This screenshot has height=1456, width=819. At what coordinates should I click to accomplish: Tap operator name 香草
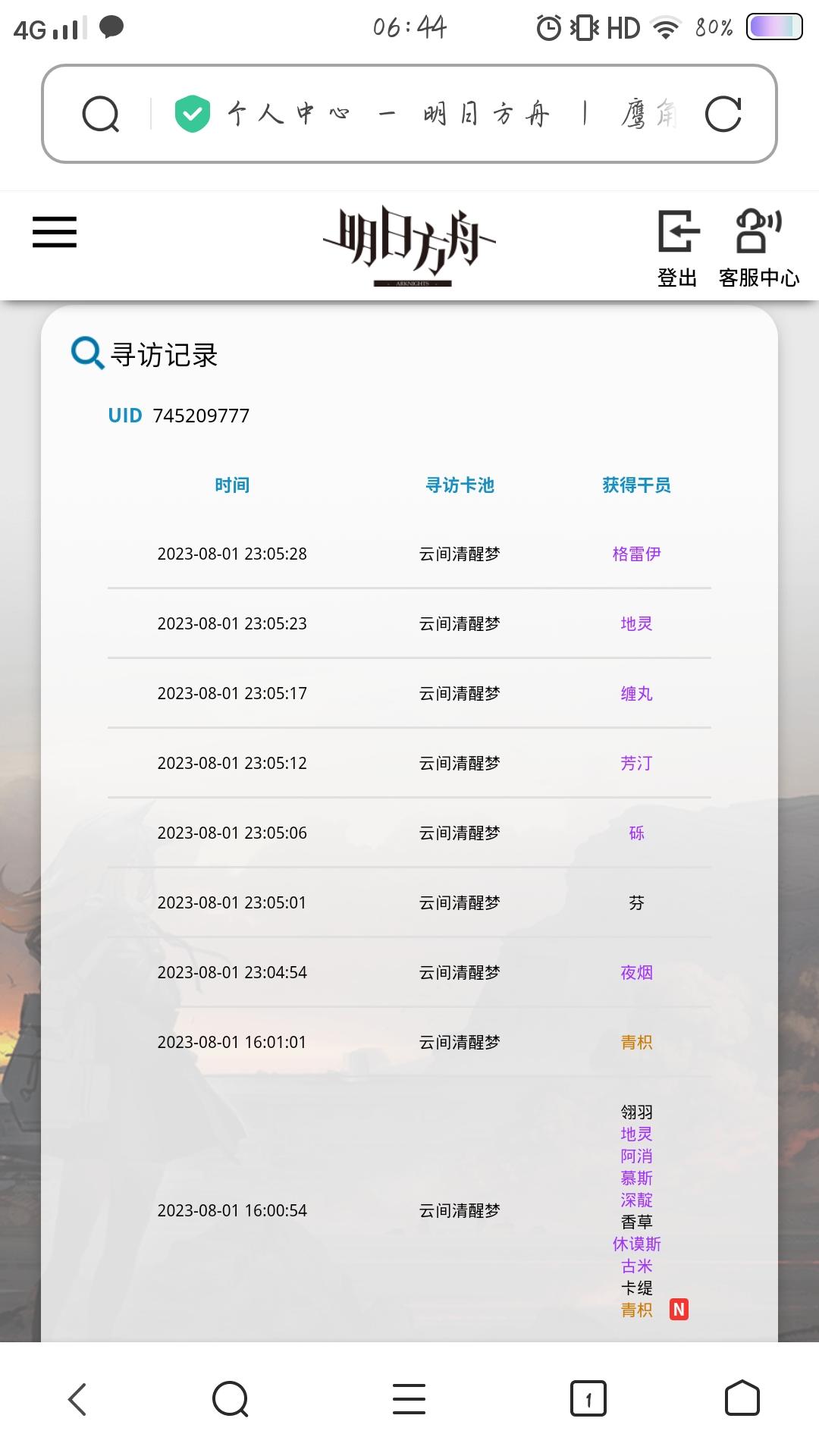(637, 1222)
